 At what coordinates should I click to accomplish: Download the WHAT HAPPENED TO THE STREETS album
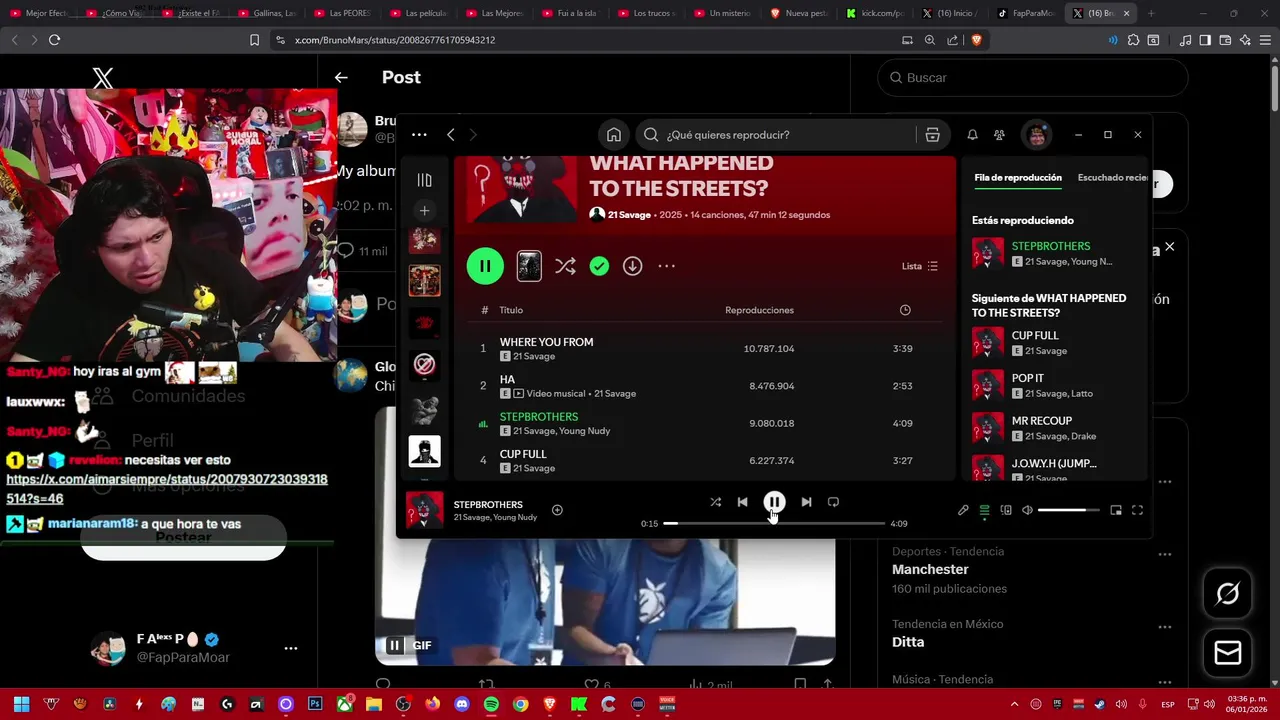pyautogui.click(x=632, y=266)
